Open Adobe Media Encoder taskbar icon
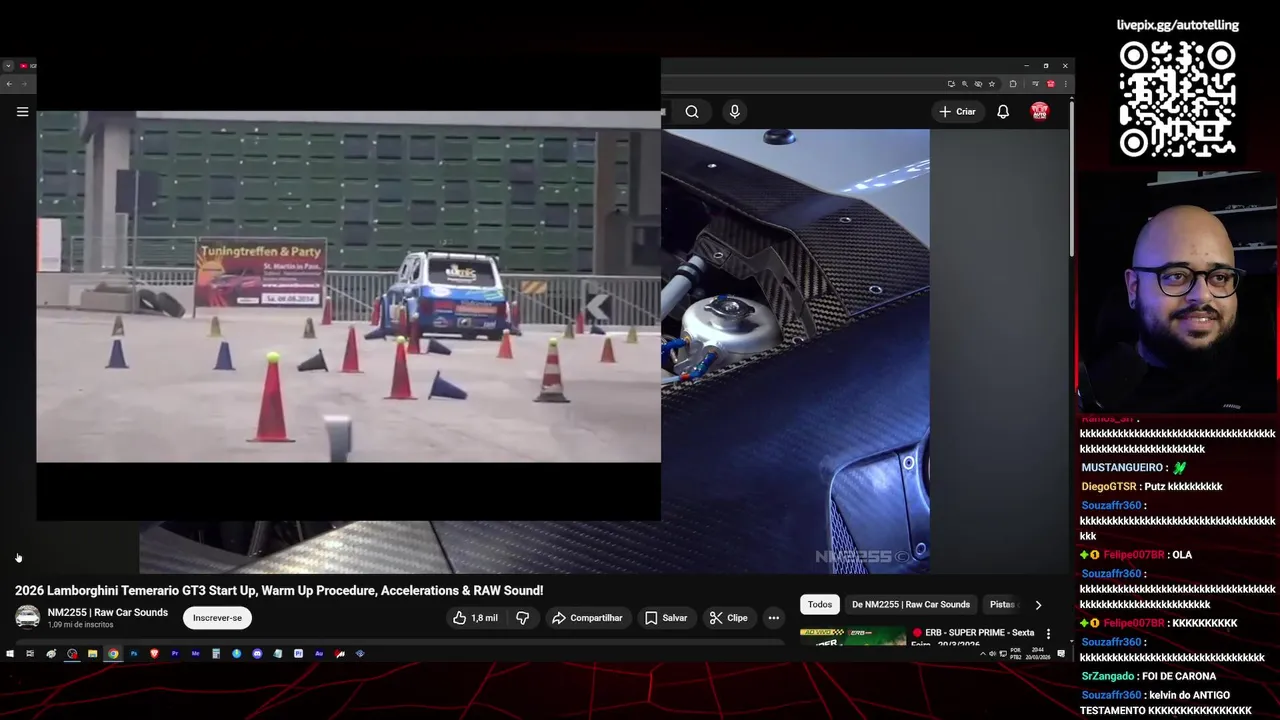 tap(195, 654)
